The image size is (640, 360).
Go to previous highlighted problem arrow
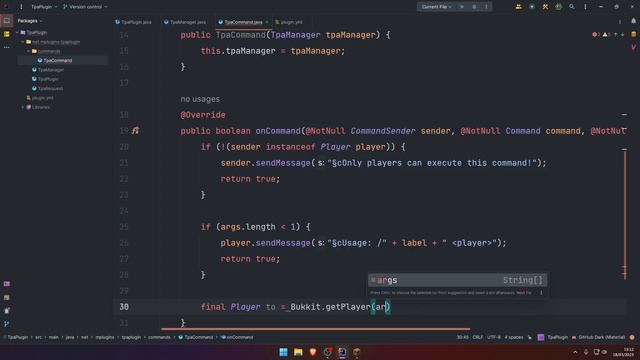click(x=616, y=35)
